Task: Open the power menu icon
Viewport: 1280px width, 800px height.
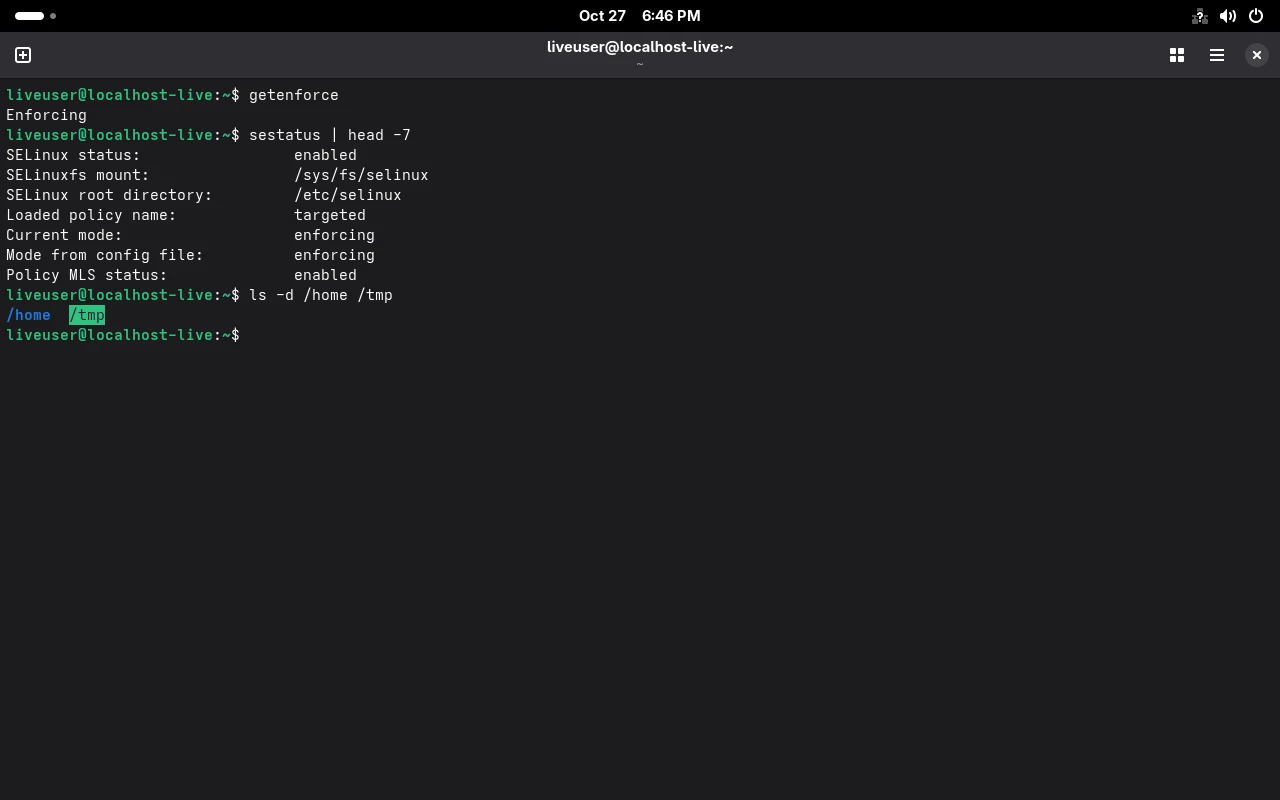Action: pyautogui.click(x=1256, y=16)
